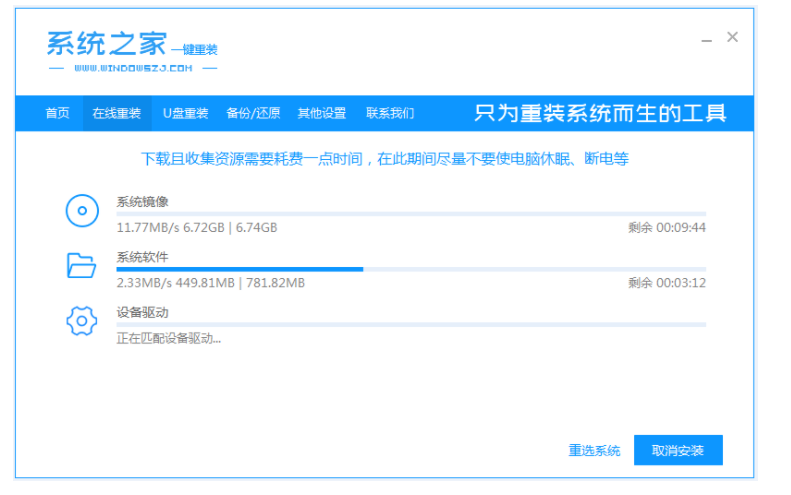
Task: Go to the 首页 tab
Action: click(x=58, y=113)
